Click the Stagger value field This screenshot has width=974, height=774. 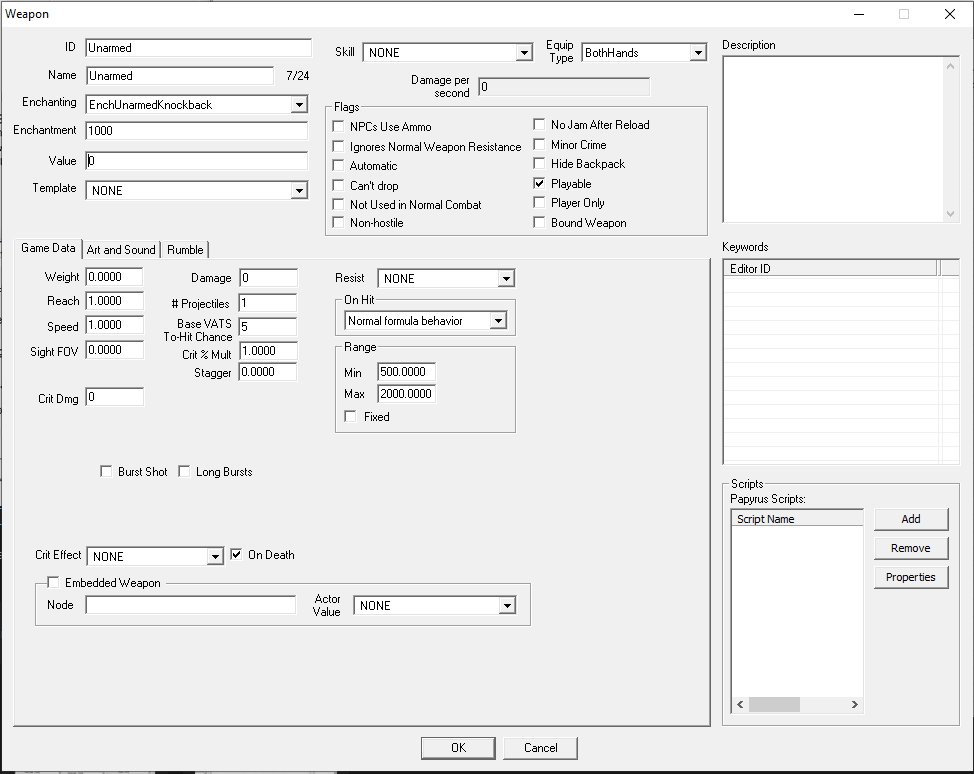click(268, 372)
